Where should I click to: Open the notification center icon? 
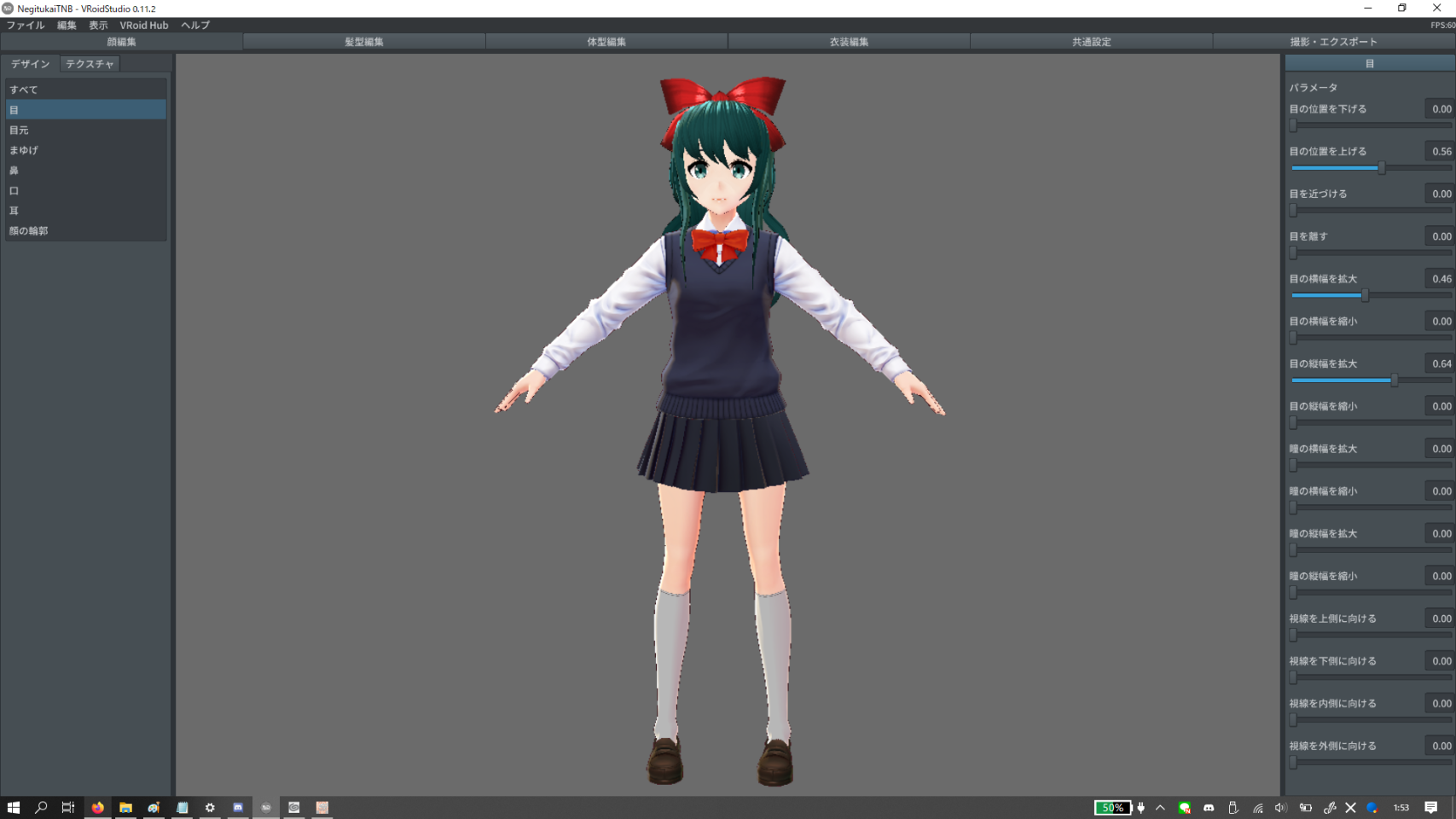tap(1430, 807)
